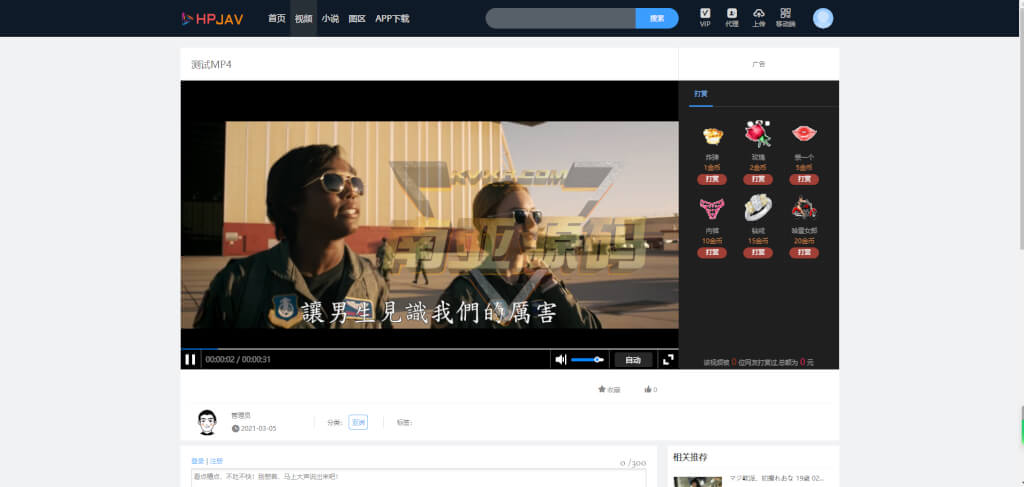Tip the 1金币 popcorn gift

(712, 179)
